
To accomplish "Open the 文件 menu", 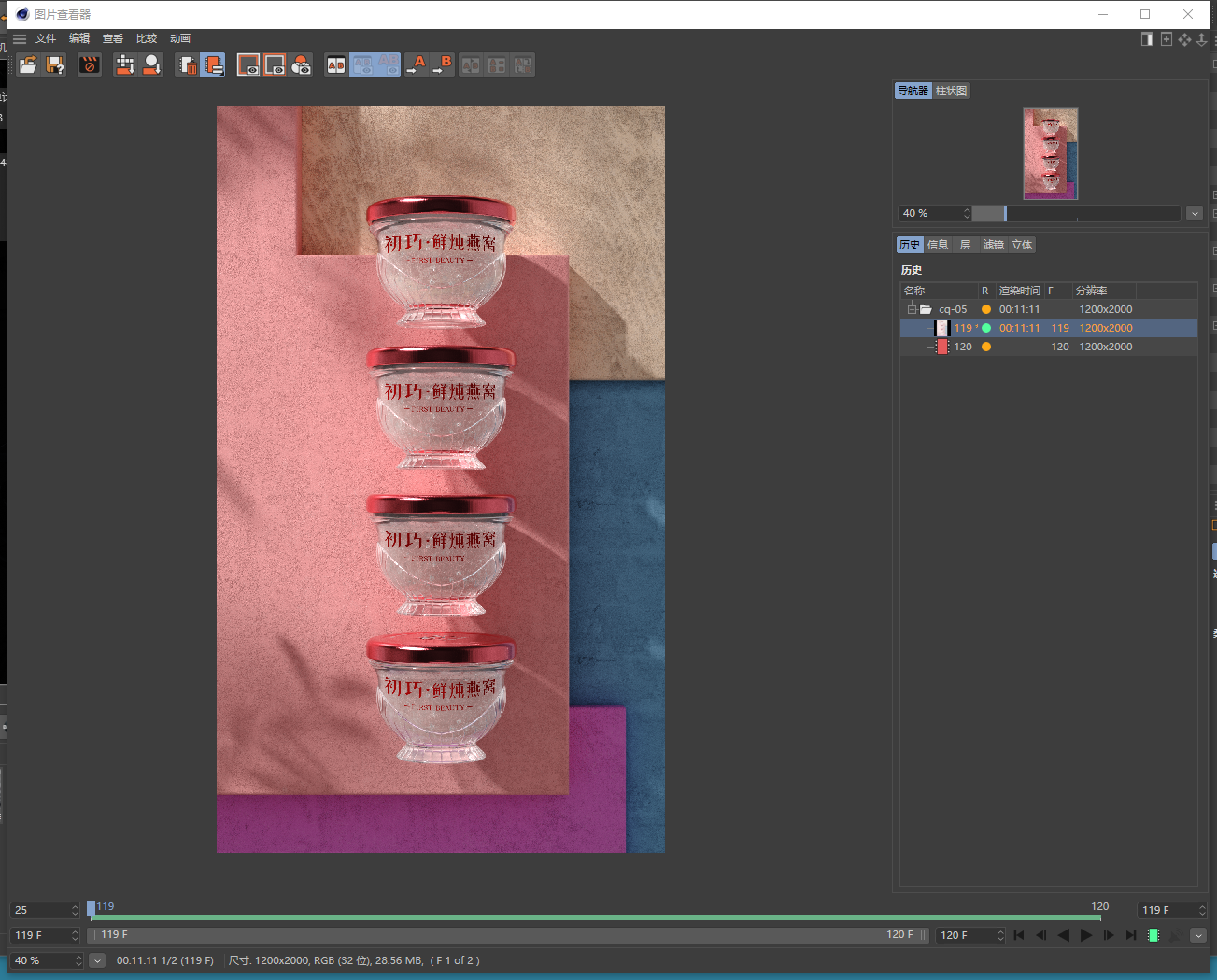I will click(46, 38).
